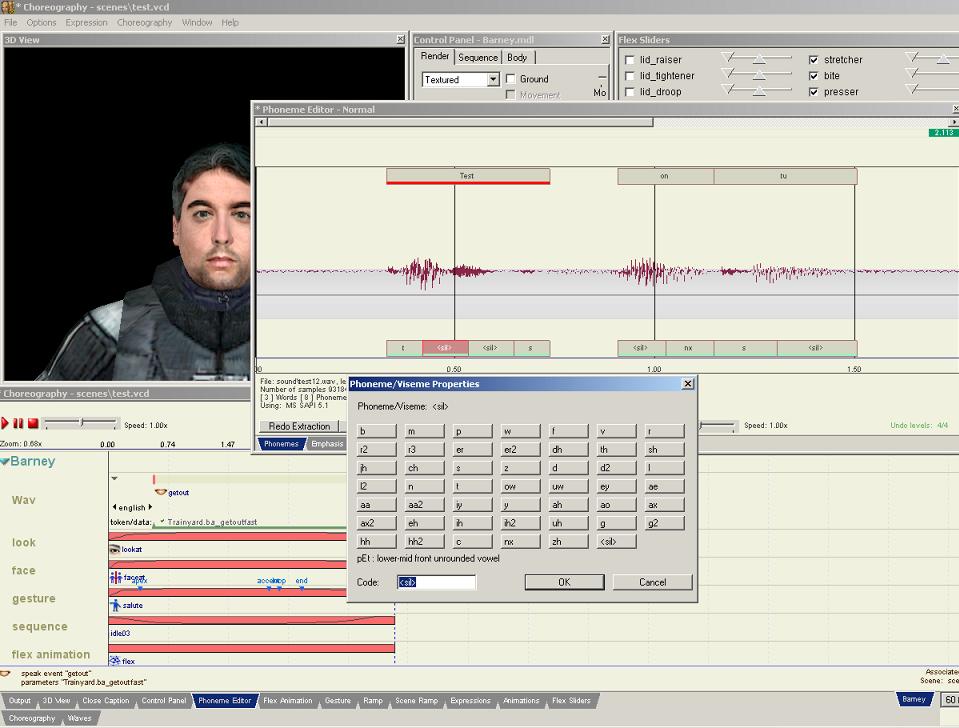Pause the choreography playback
This screenshot has height=728, width=959.
[18, 423]
